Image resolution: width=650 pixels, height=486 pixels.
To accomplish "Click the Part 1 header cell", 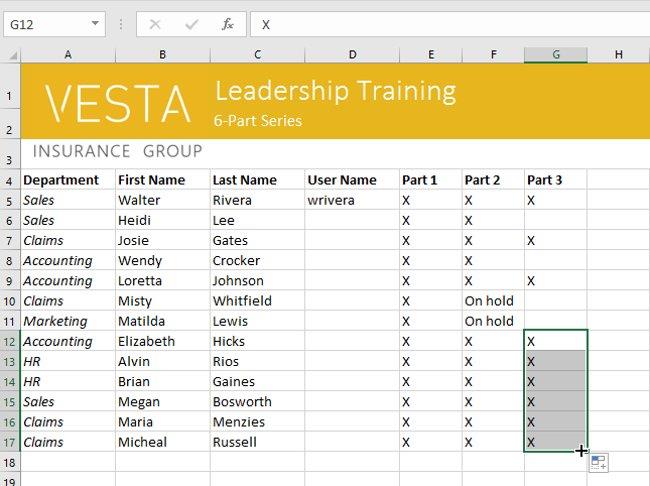I will click(x=431, y=180).
